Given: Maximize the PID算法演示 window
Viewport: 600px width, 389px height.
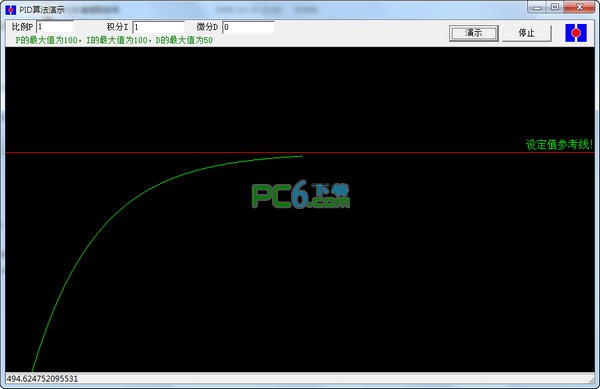Looking at the screenshot, I should (555, 7).
